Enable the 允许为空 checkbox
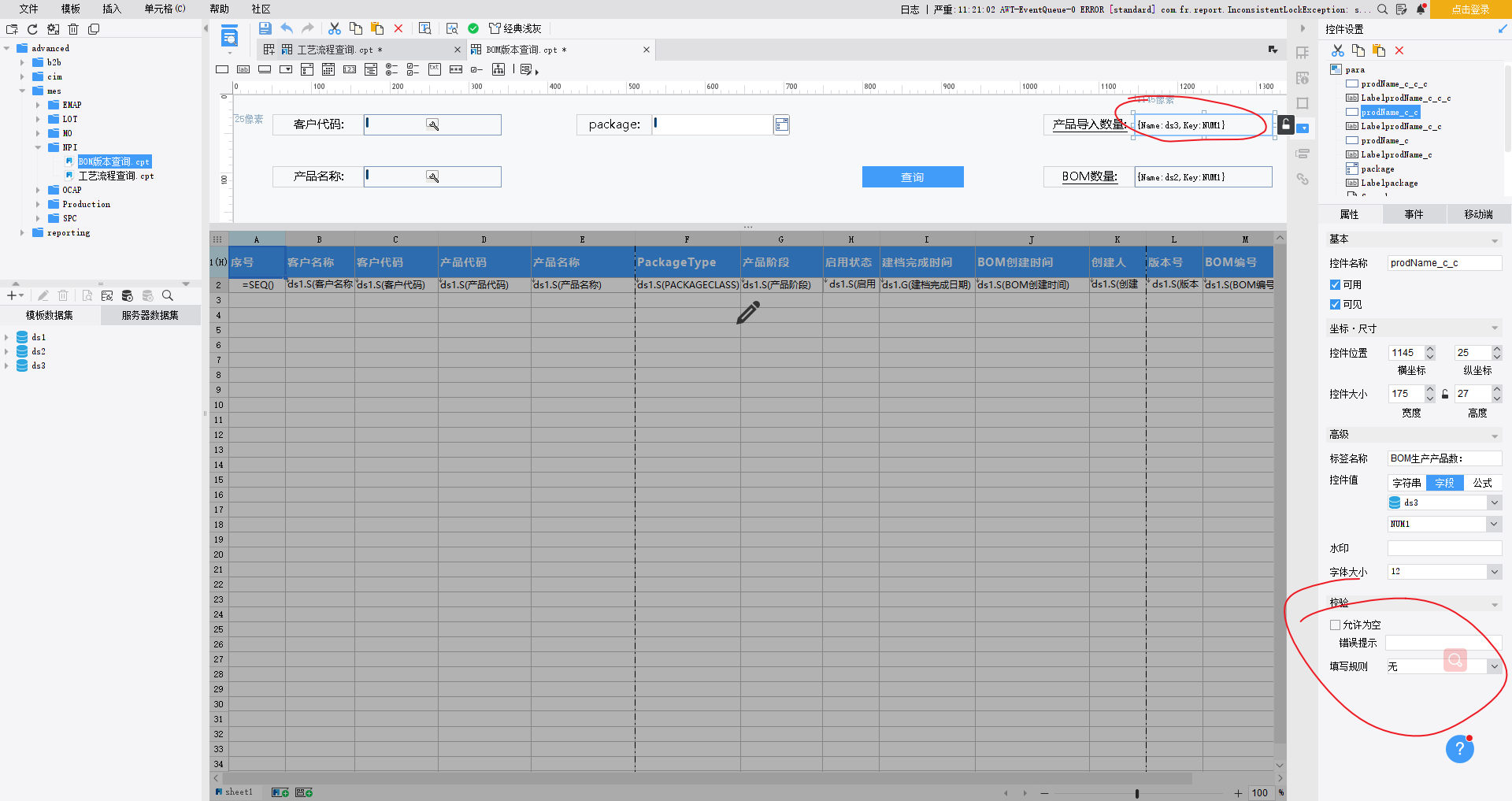This screenshot has width=1512, height=801. tap(1335, 625)
